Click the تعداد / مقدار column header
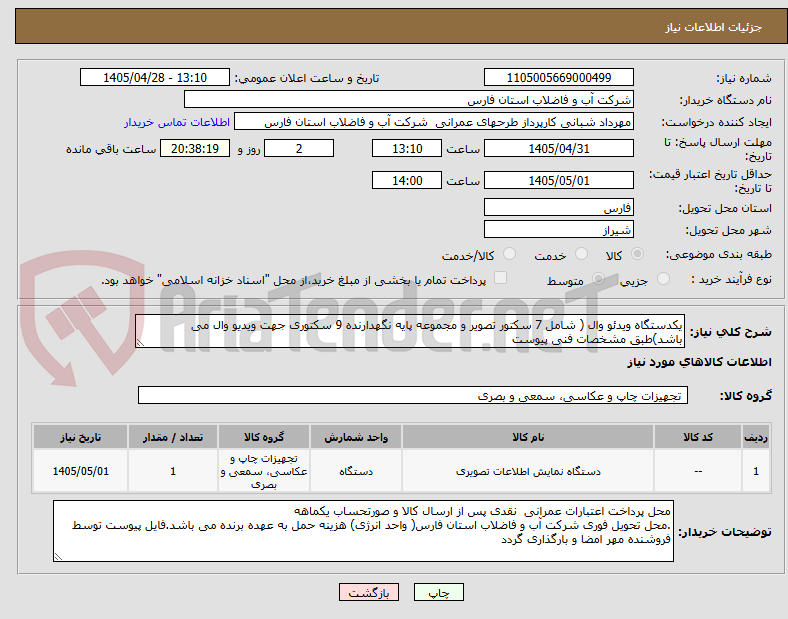 point(173,437)
